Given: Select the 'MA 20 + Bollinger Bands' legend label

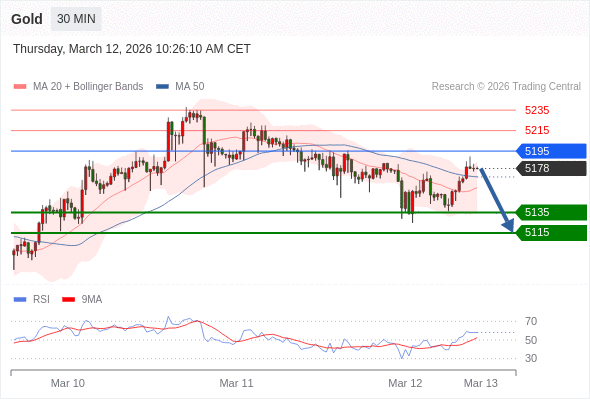Looking at the screenshot, I should pyautogui.click(x=88, y=87).
